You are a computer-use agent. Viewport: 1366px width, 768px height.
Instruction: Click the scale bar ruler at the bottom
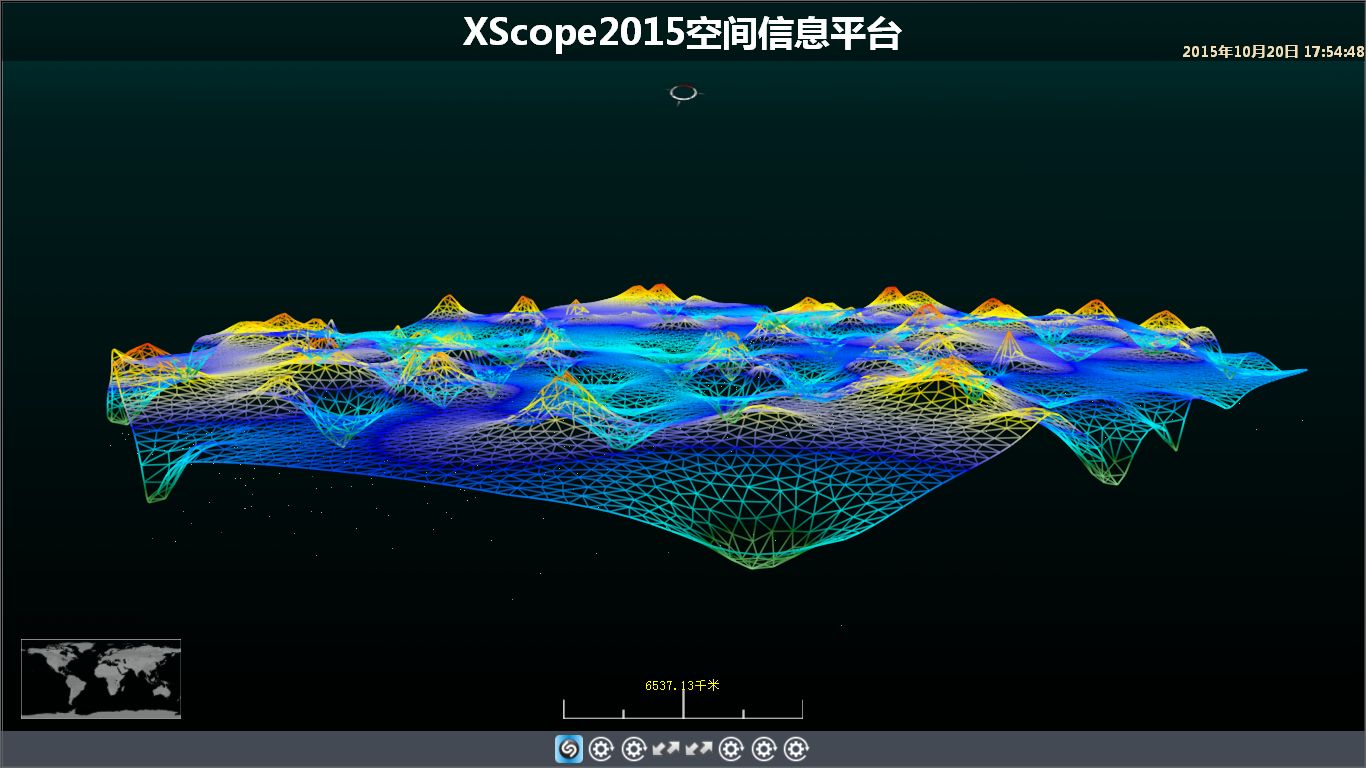683,707
